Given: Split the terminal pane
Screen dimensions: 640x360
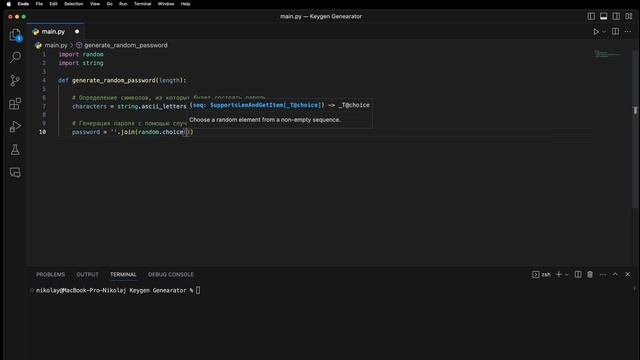Looking at the screenshot, I should (x=578, y=275).
